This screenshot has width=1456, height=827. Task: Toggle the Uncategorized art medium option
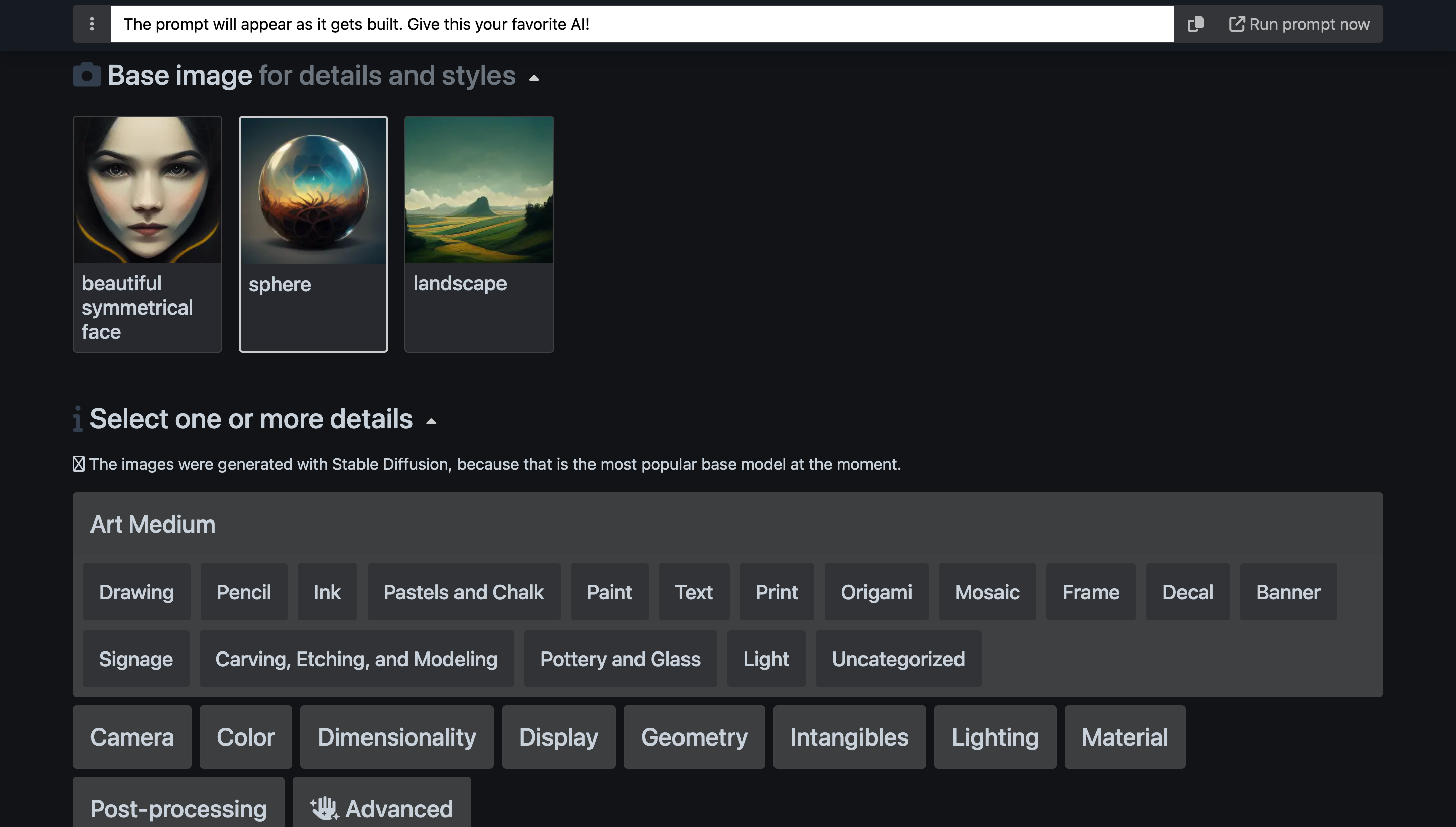click(x=898, y=658)
